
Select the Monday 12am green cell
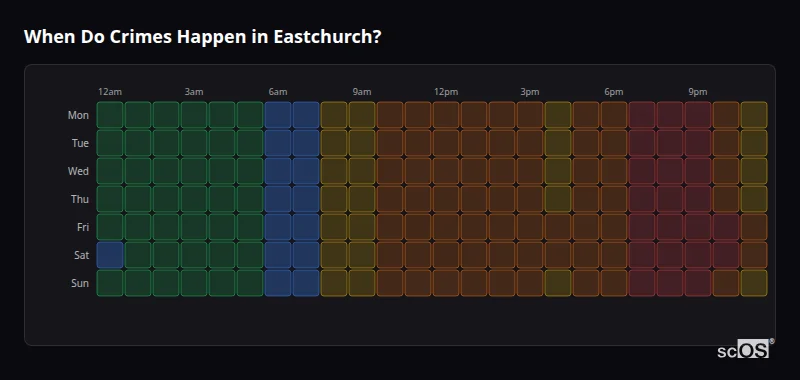(110, 115)
